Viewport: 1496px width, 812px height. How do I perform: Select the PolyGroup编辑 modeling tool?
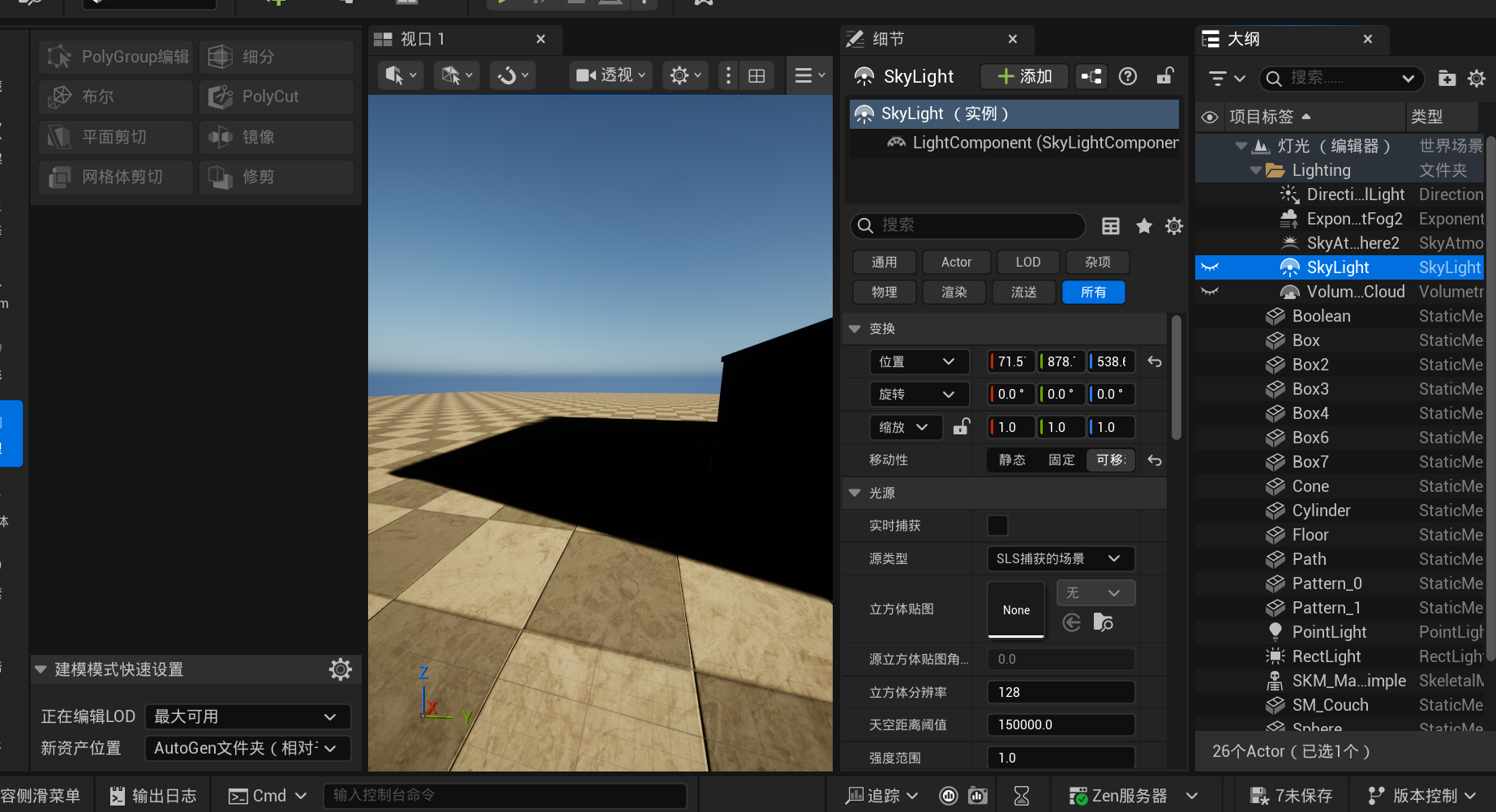(115, 57)
